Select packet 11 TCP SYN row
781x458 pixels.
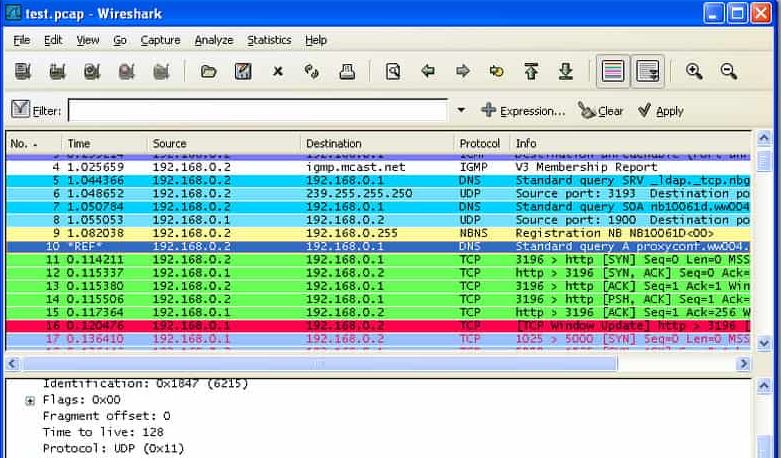tap(378, 260)
